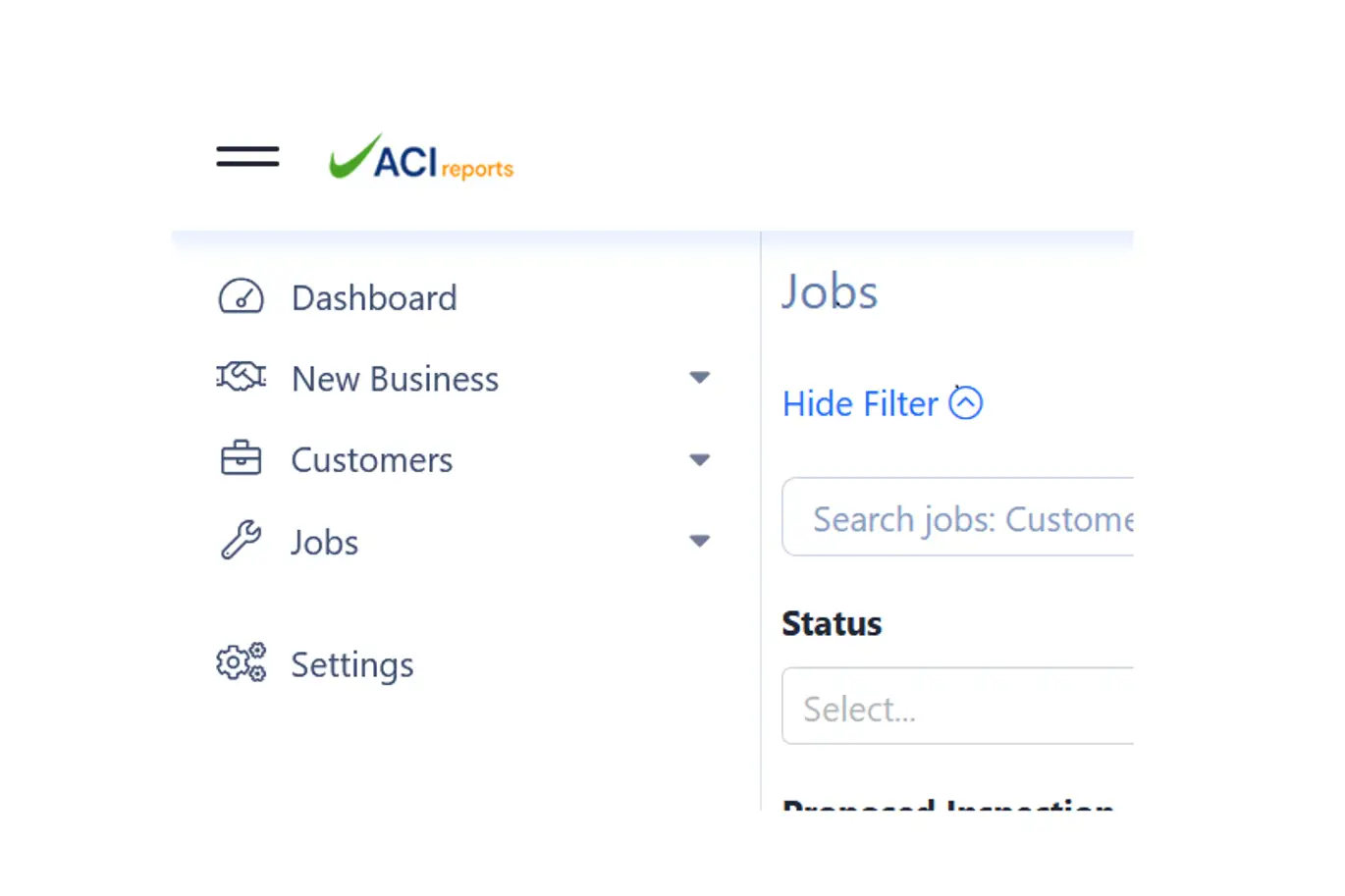Open Settings from the sidebar
Screen dimensions: 1345x896
click(351, 665)
